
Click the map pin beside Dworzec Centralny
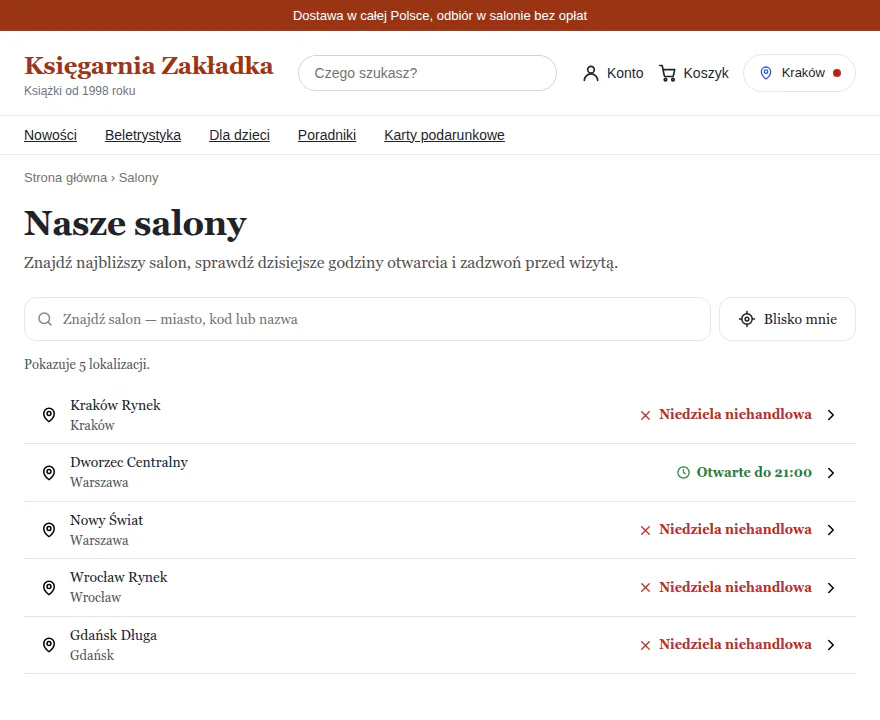49,473
